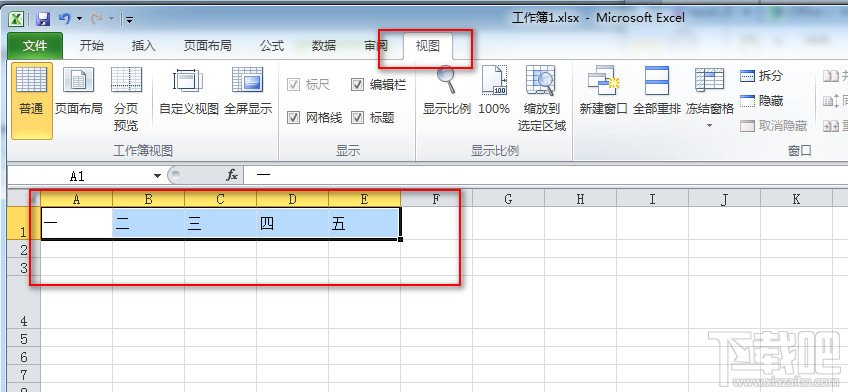The height and width of the screenshot is (392, 848).
Task: Open the Customize Quick Access Toolbar dropdown
Action: tap(129, 20)
